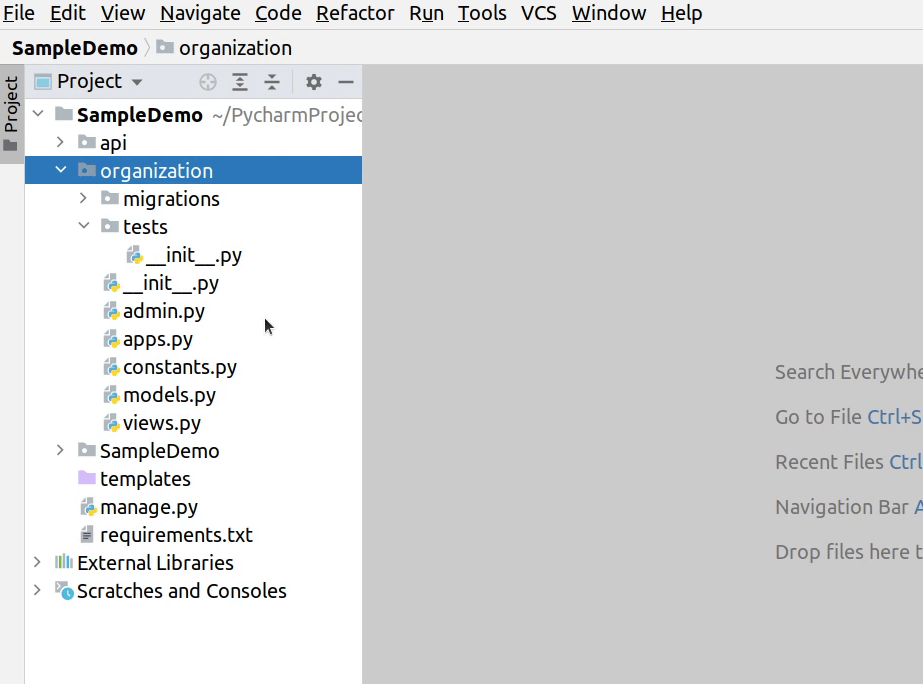
Task: Click organization in the breadcrumb bar
Action: pos(235,47)
